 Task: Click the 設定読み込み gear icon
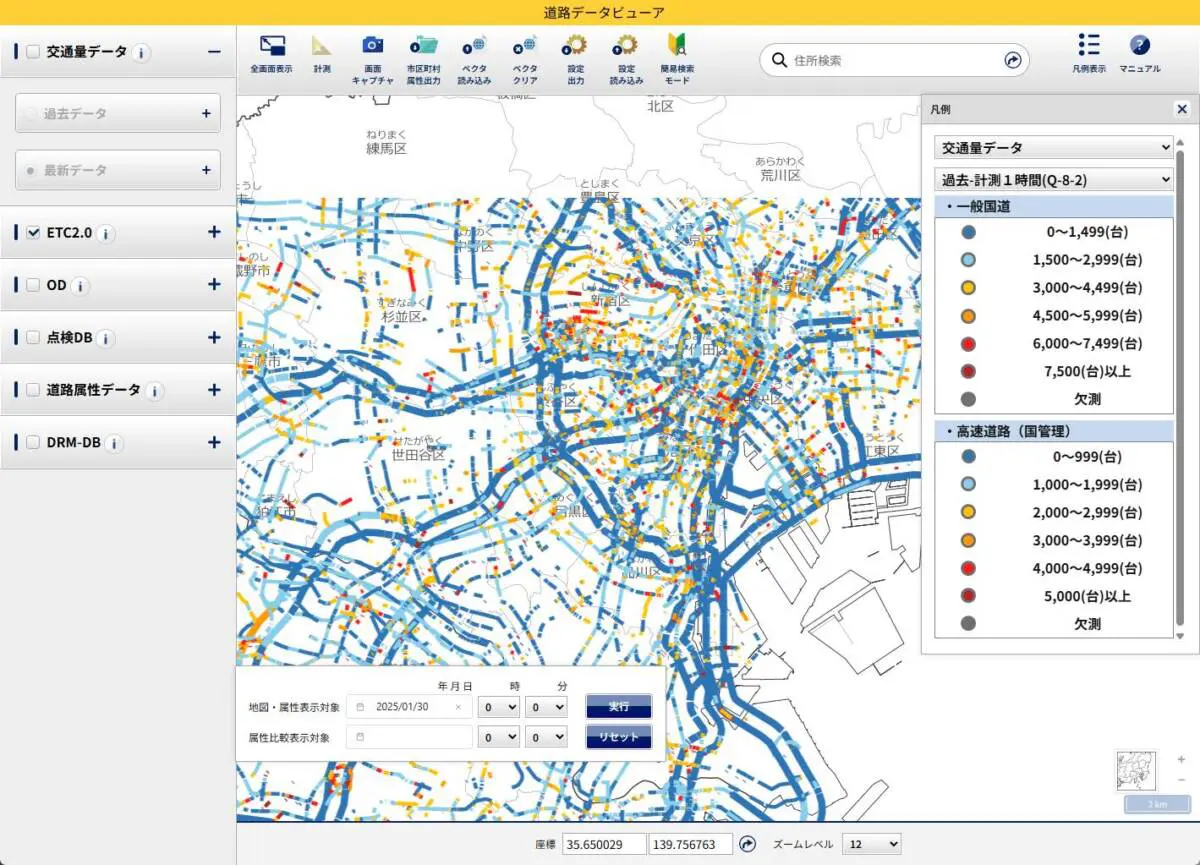(627, 45)
